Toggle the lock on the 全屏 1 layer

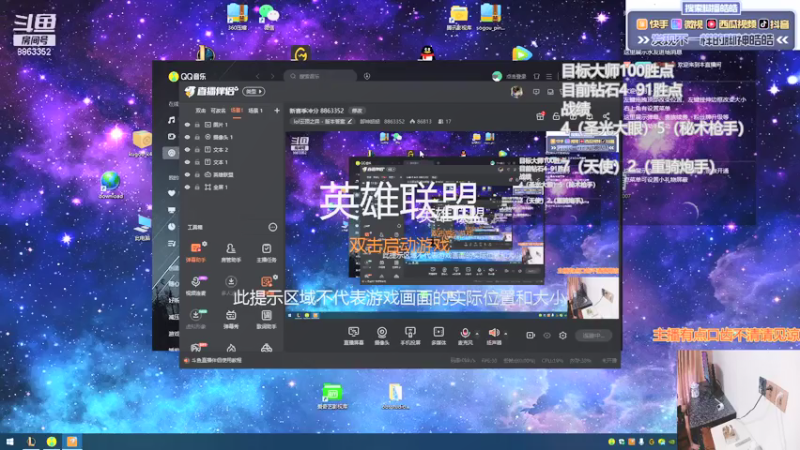197,187
